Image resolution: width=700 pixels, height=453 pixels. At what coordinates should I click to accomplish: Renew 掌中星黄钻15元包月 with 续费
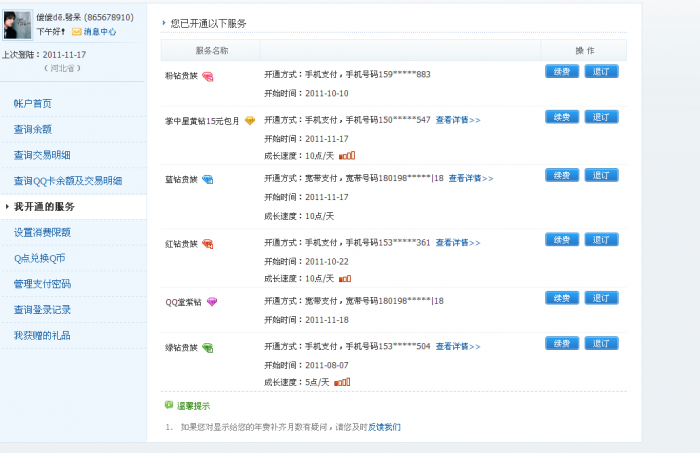pyautogui.click(x=562, y=117)
